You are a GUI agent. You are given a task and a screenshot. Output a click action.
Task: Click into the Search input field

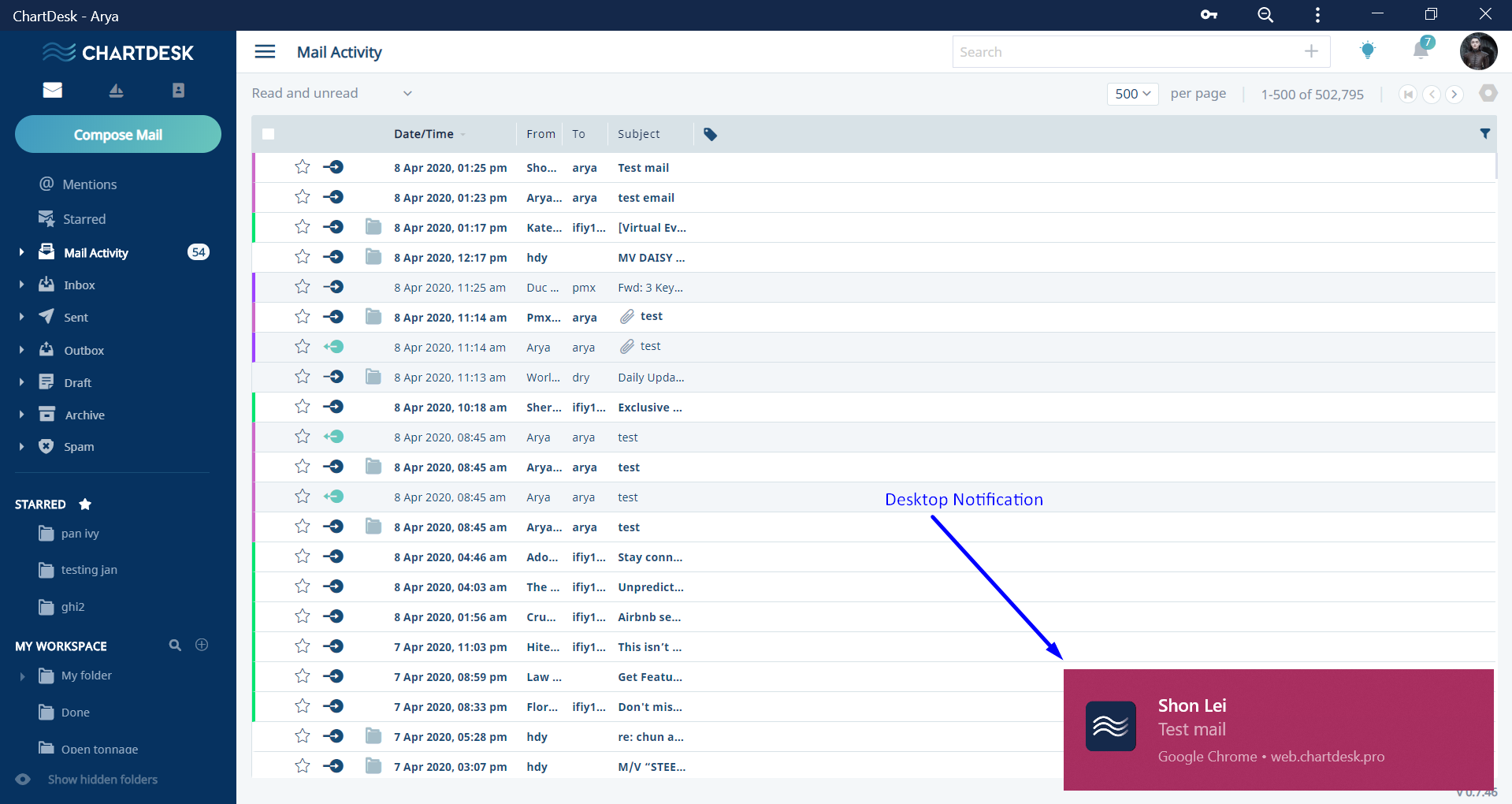tap(1127, 52)
